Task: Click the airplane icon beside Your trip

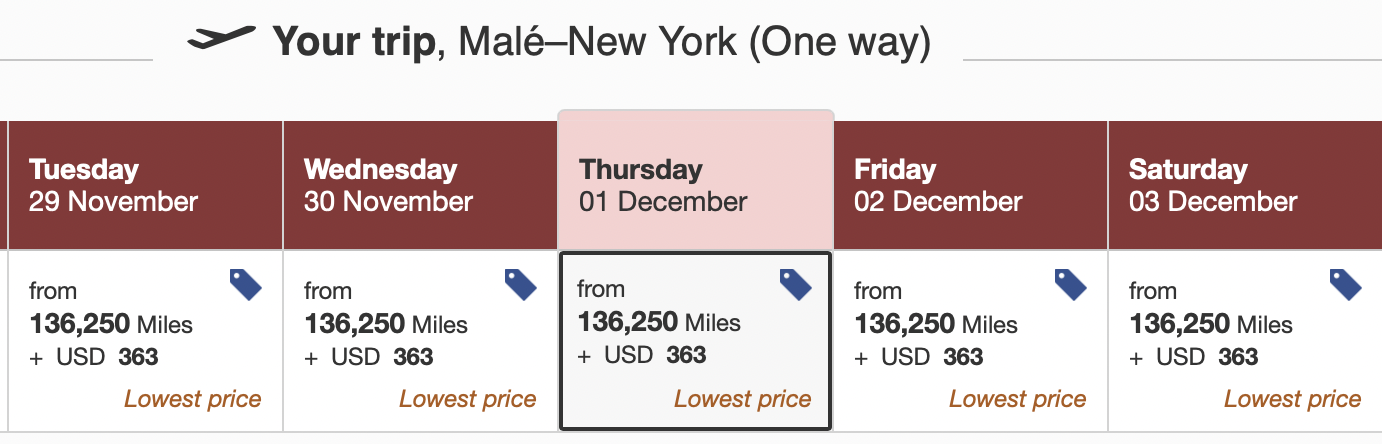Action: (221, 39)
